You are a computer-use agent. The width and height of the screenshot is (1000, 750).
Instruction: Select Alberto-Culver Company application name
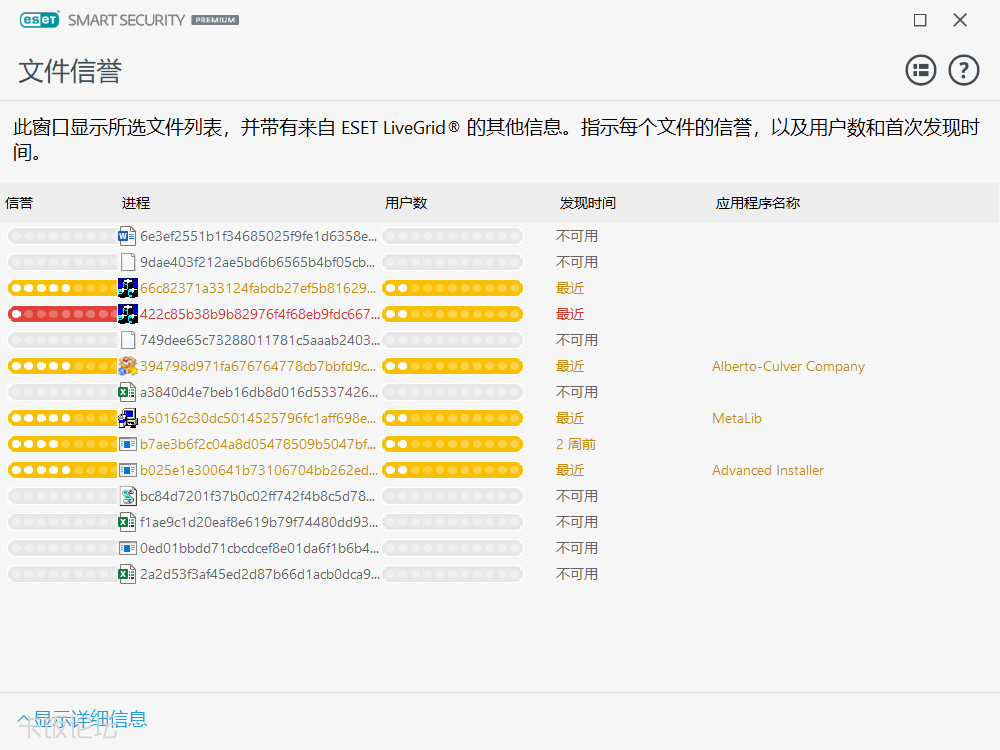tap(788, 366)
